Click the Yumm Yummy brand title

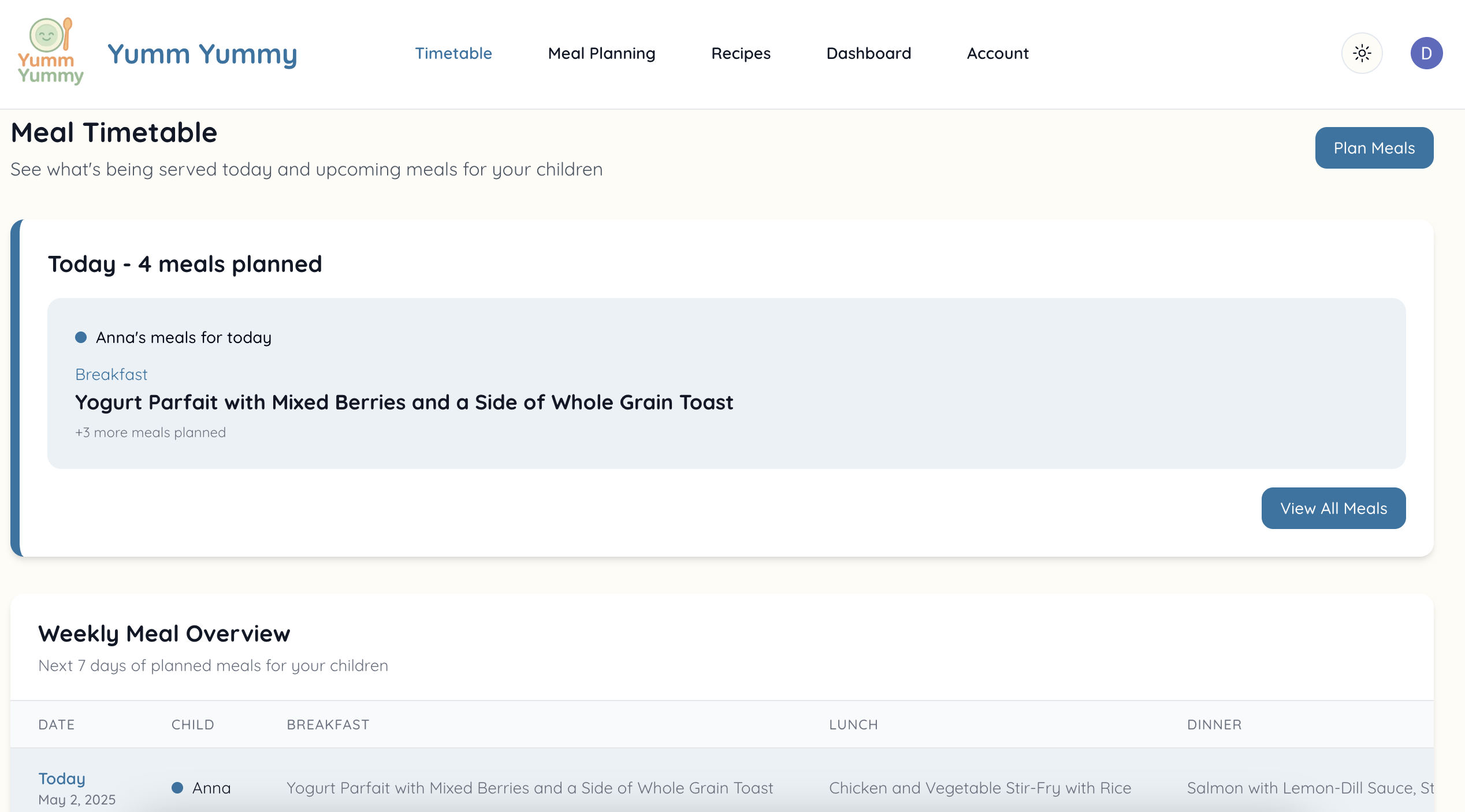click(x=202, y=54)
